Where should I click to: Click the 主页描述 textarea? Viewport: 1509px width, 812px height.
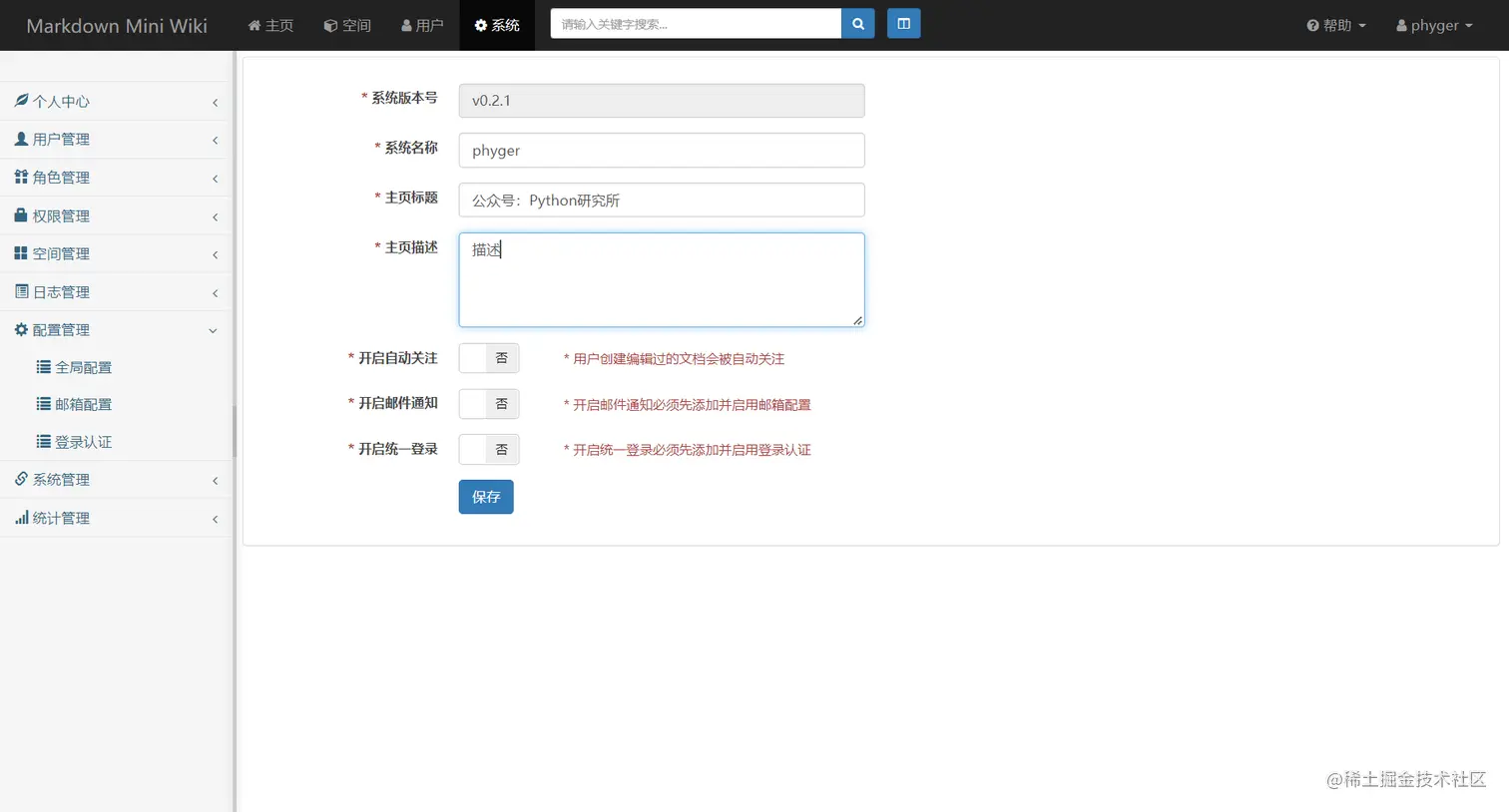662,280
